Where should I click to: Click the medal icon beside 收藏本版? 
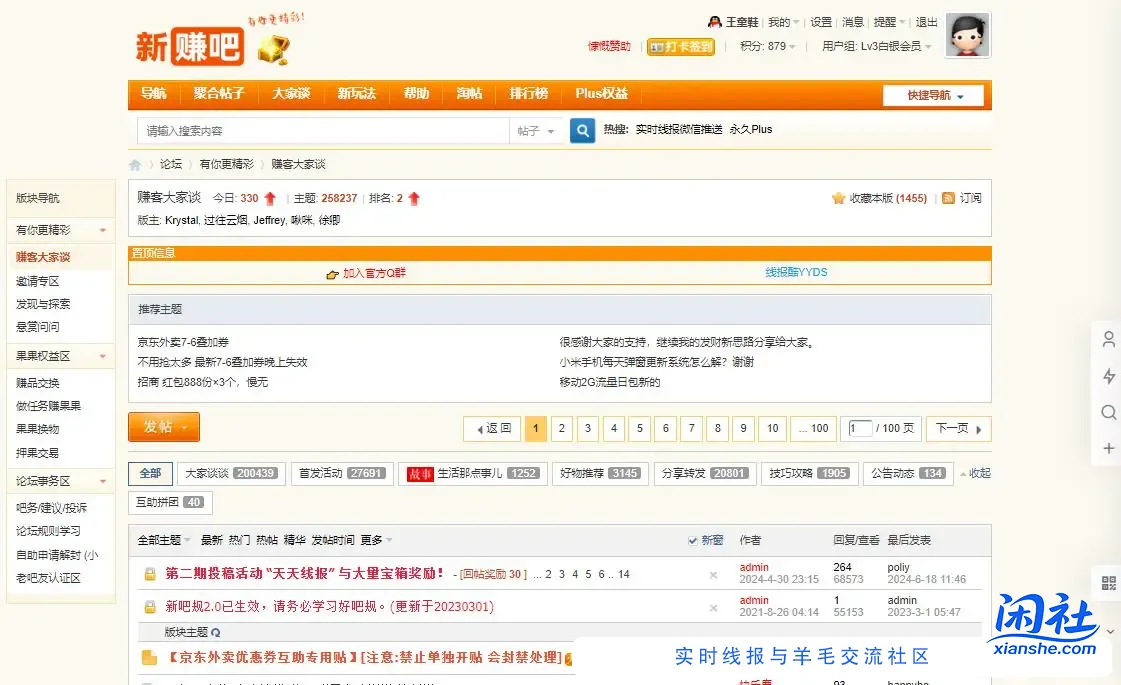[x=838, y=198]
